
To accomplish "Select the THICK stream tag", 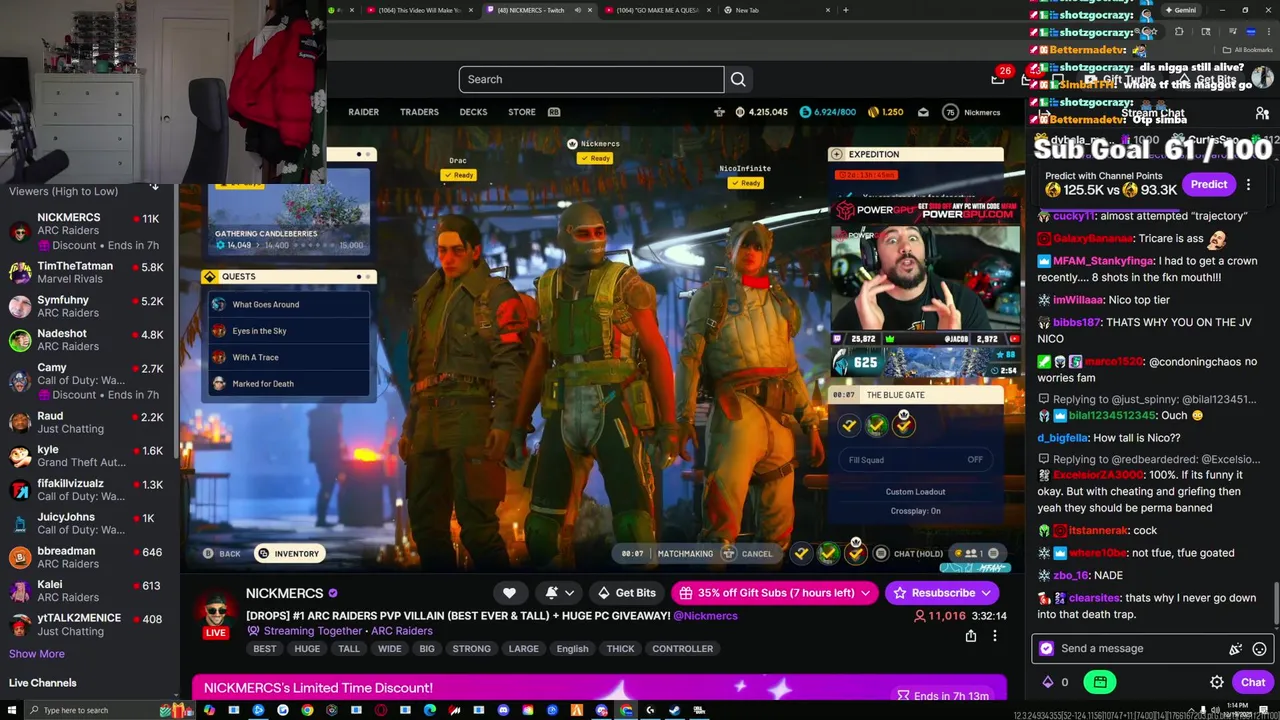I will pos(620,649).
